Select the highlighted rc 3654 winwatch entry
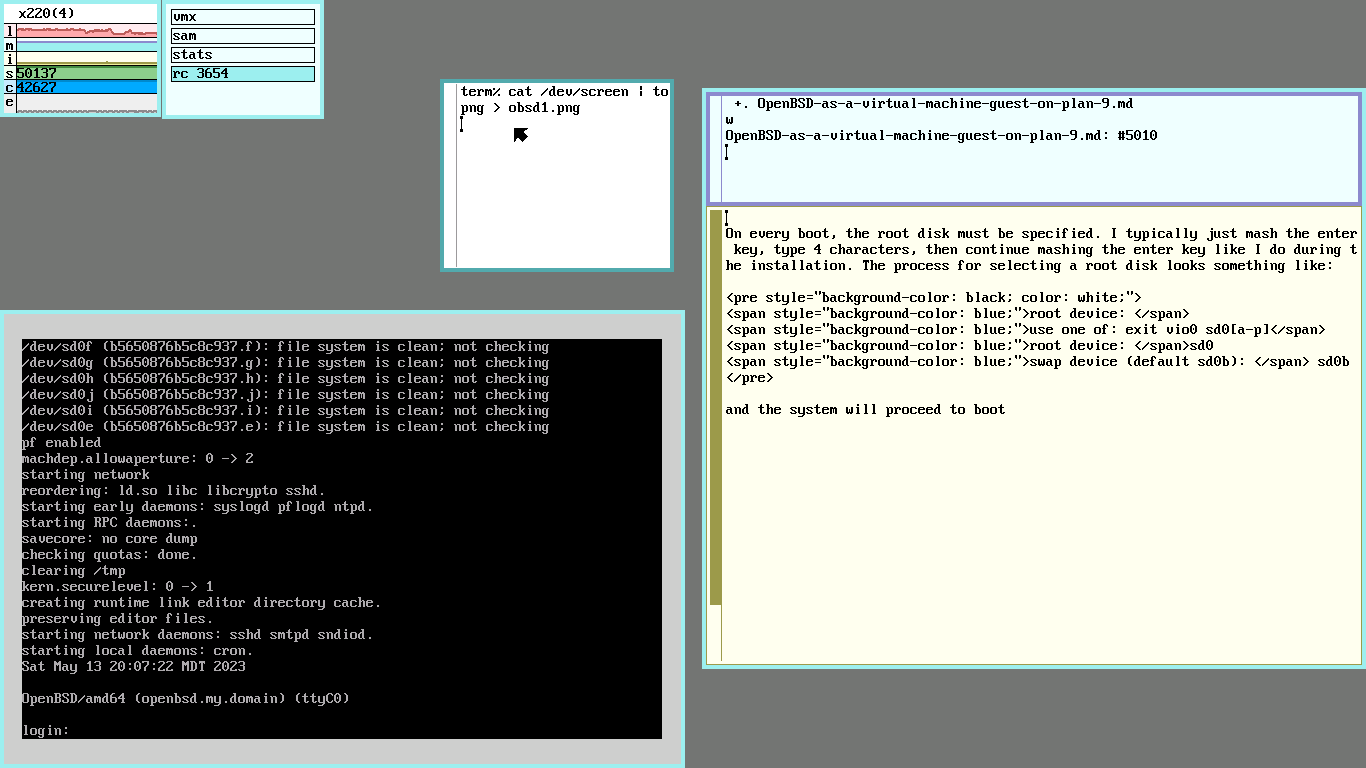This screenshot has width=1366, height=768. [242, 74]
